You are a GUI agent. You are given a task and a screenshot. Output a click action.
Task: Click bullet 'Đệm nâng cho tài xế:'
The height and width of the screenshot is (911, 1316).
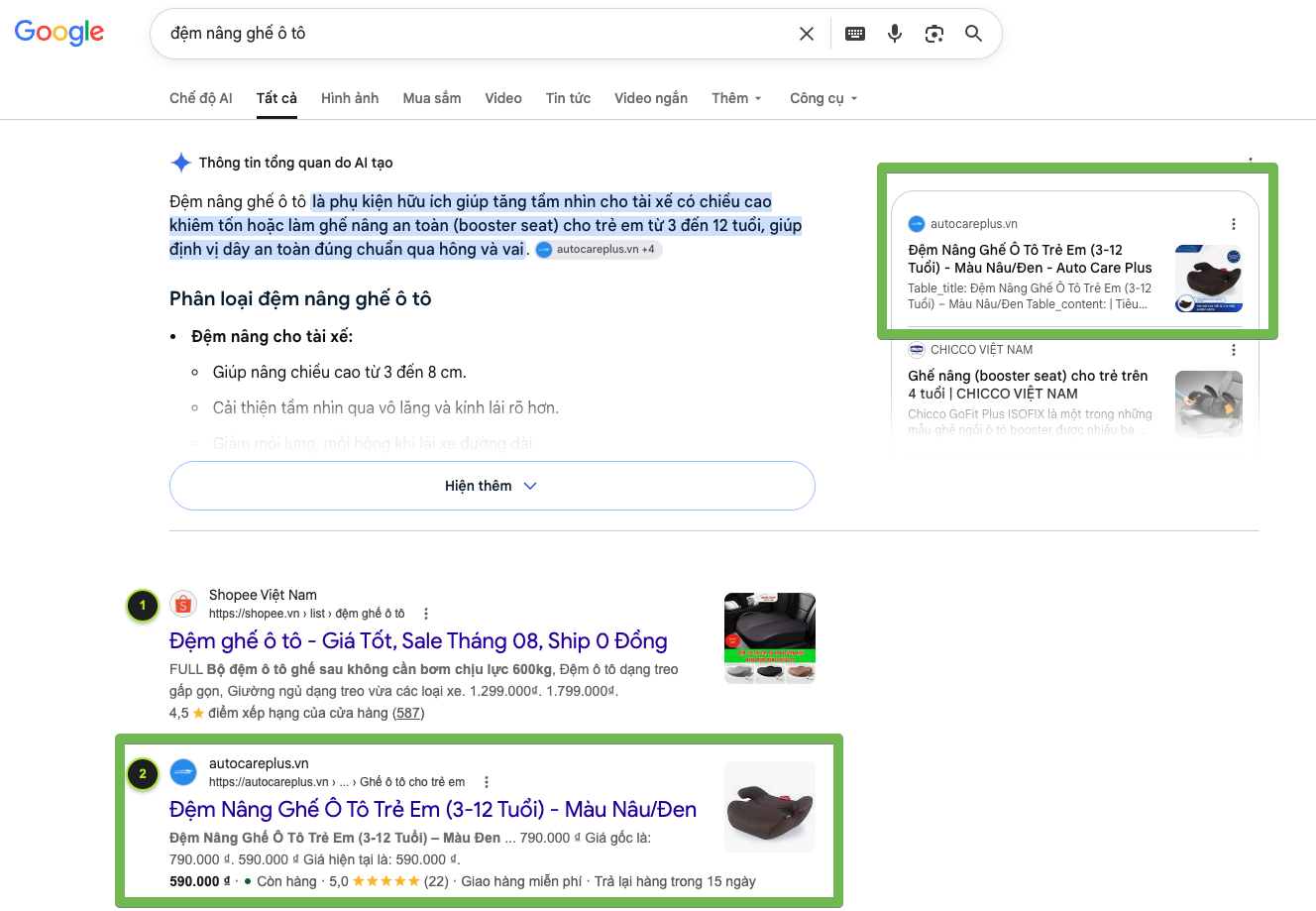(x=273, y=336)
